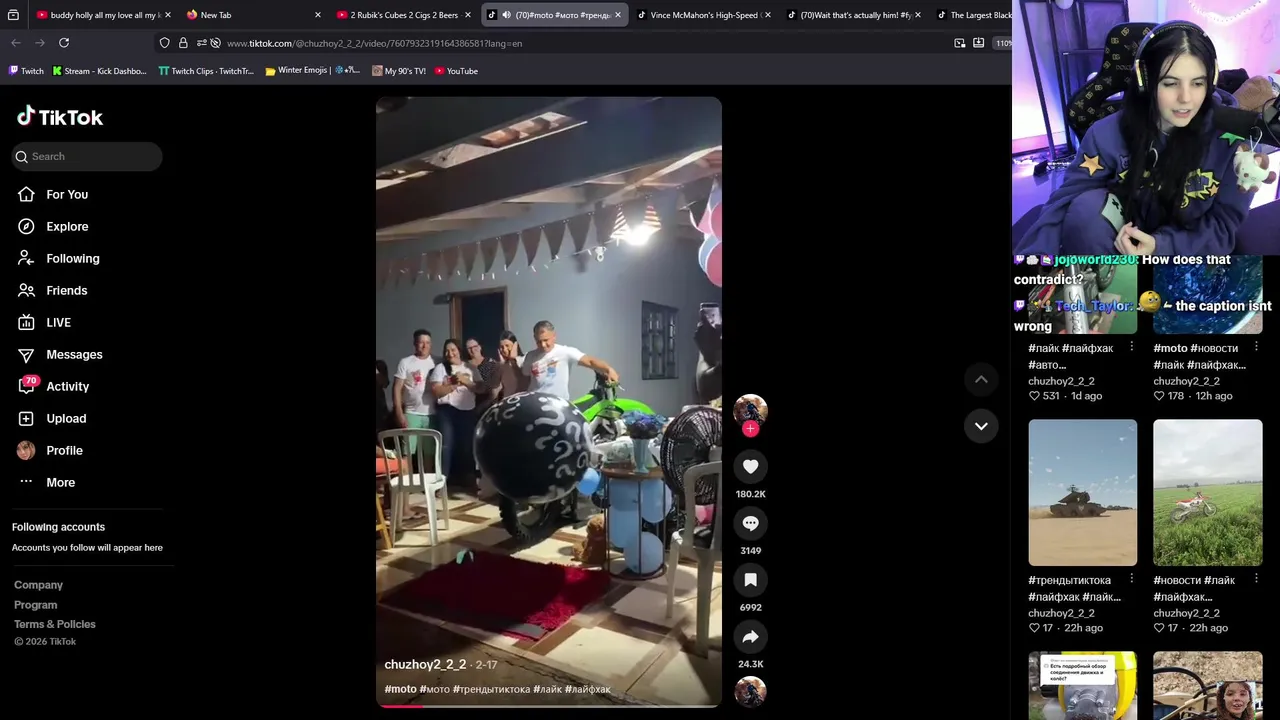This screenshot has width=1280, height=720.
Task: Click the TikTok logo
Action: 60,117
